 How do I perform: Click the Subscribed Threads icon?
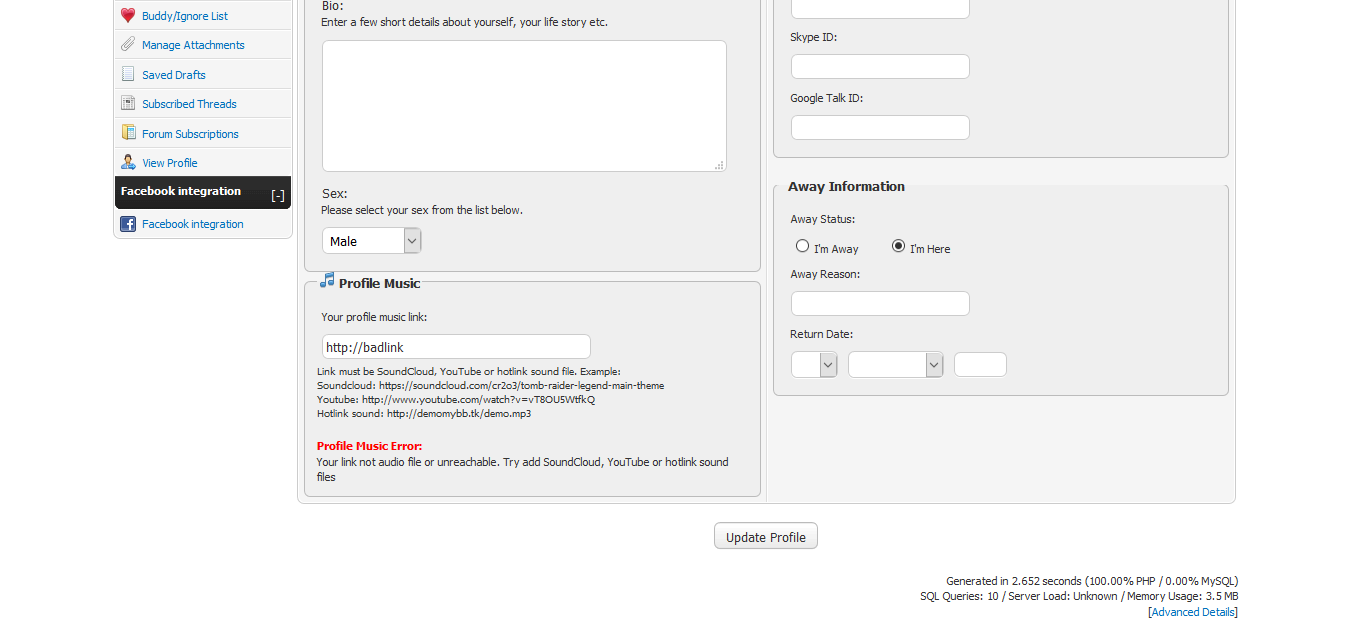pos(128,103)
